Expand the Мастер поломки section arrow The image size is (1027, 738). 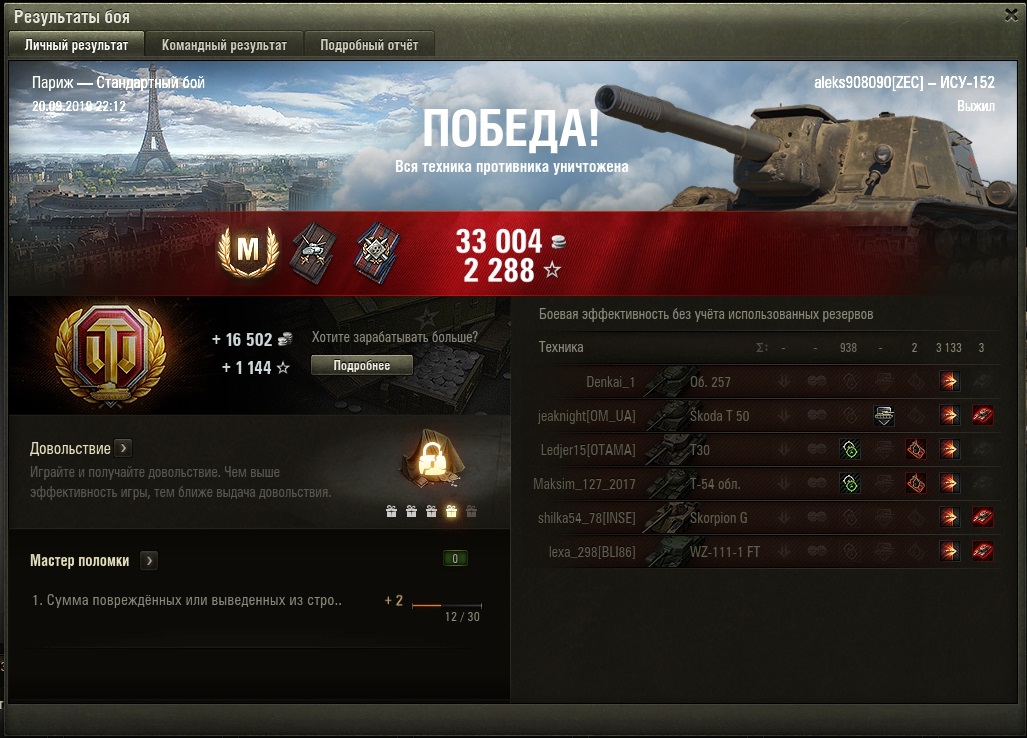pos(149,561)
